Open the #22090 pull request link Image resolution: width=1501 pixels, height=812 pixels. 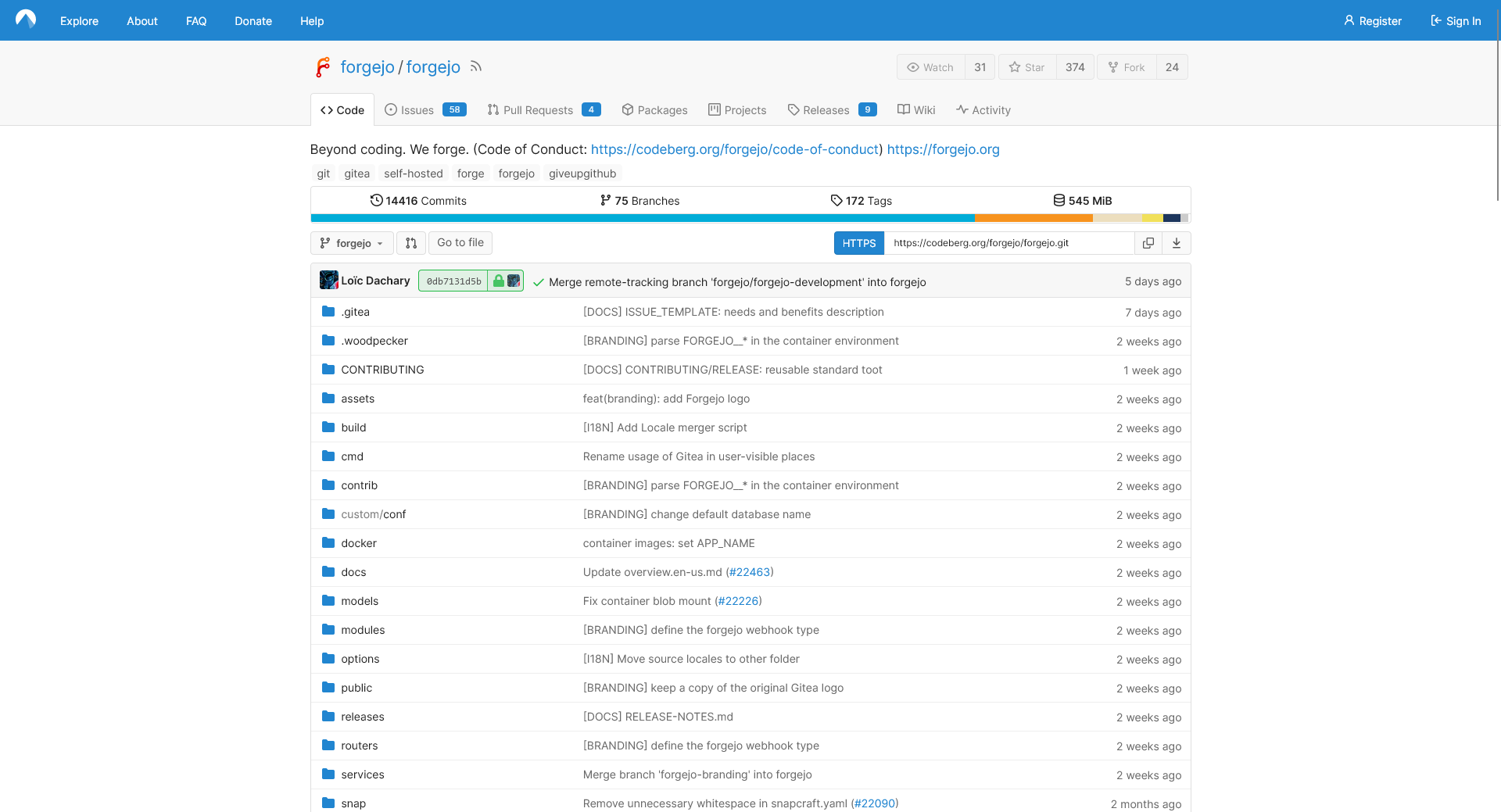coord(875,803)
